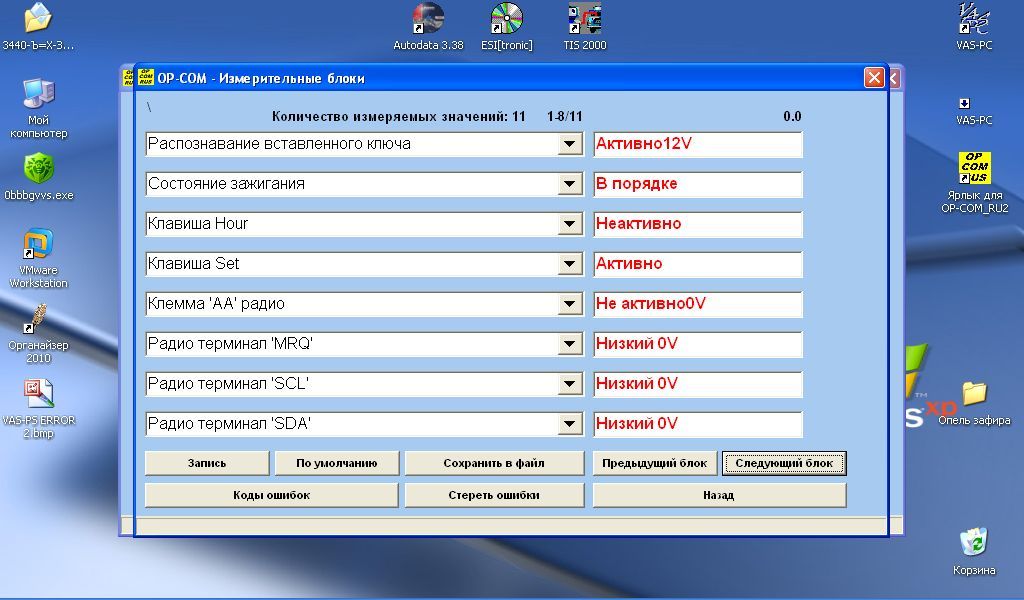Screen dimensions: 1024x600
Task: Expand the Радио терминал 'SCL' dropdown
Action: pos(569,384)
